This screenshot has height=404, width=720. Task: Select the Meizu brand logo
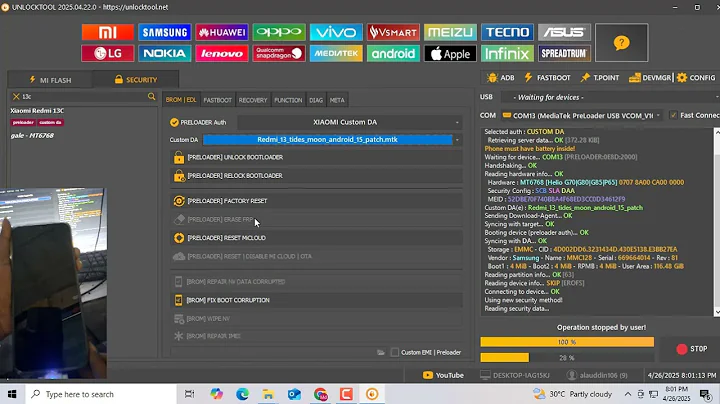[450, 32]
